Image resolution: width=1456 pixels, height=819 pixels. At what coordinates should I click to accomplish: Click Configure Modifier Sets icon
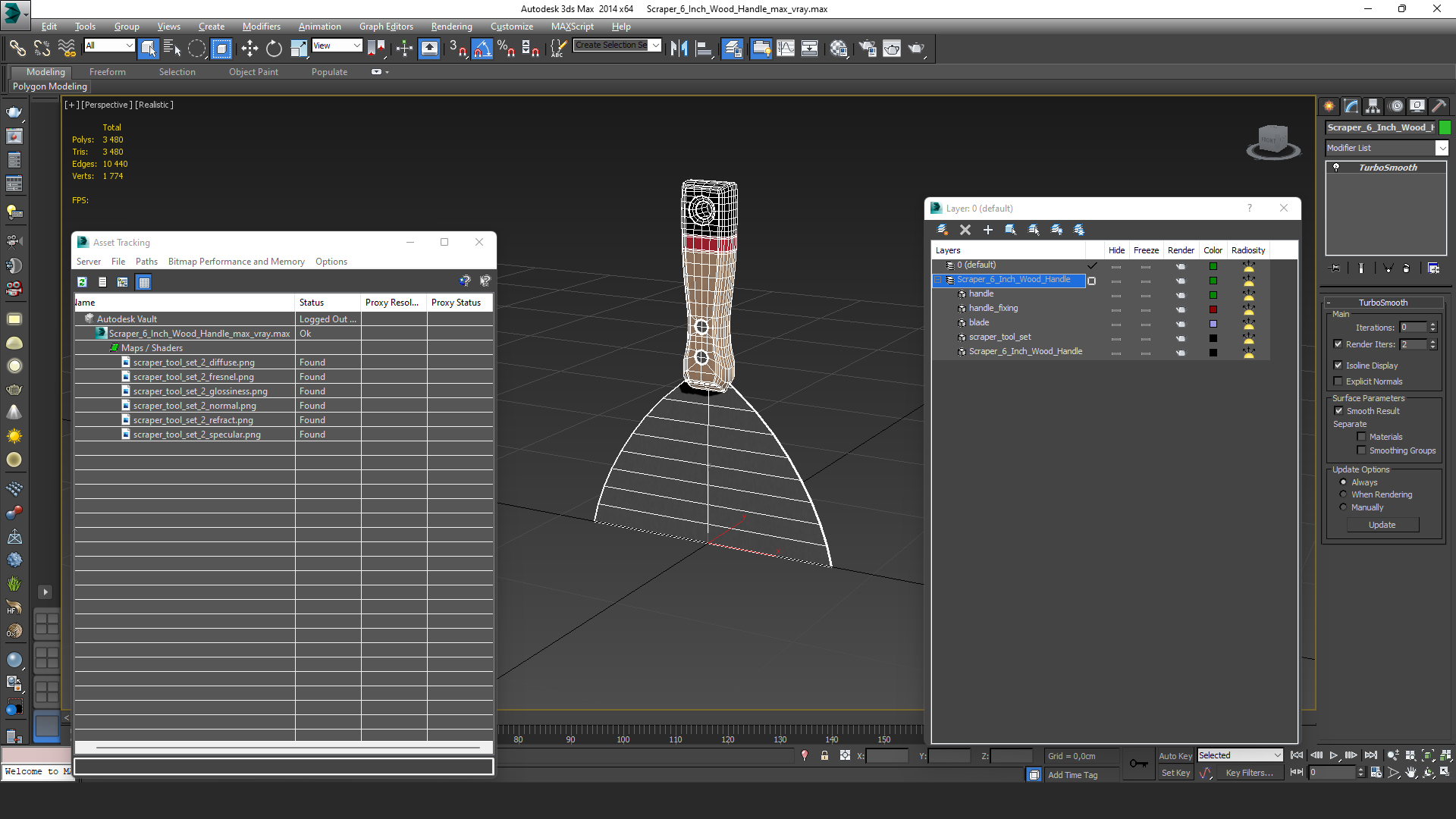tap(1433, 268)
